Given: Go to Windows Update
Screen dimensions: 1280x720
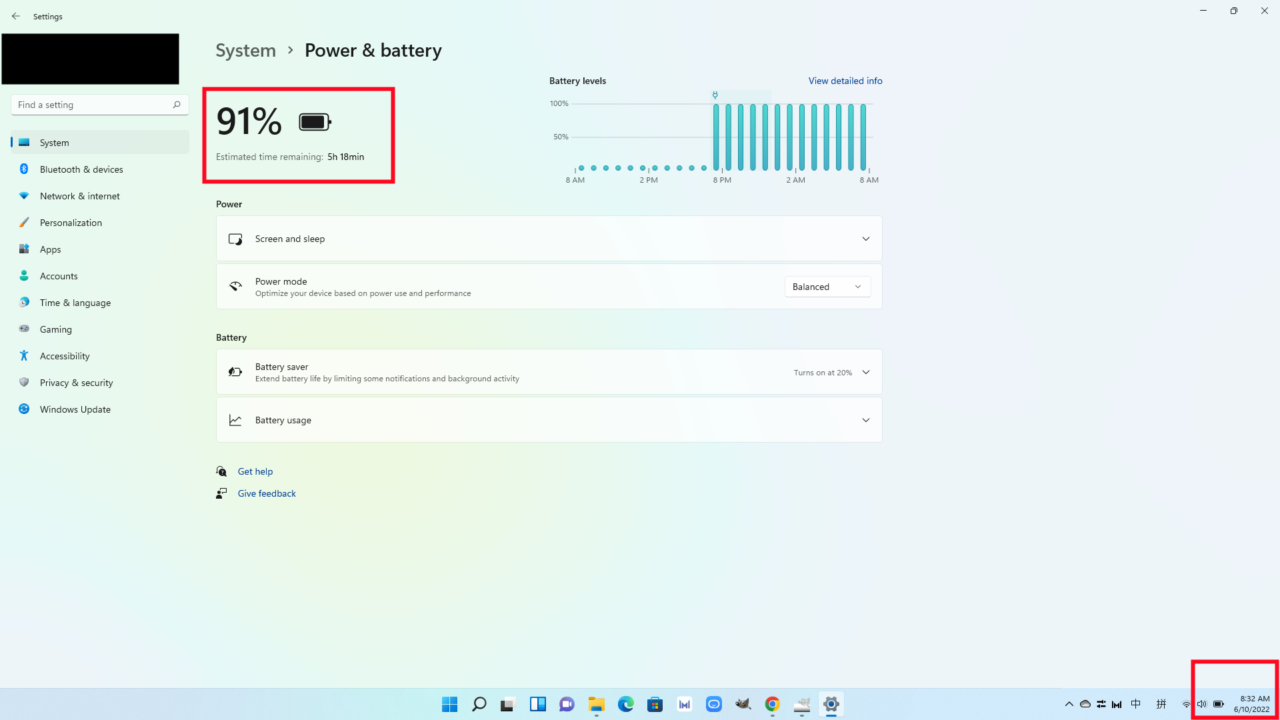Looking at the screenshot, I should [x=100, y=410].
